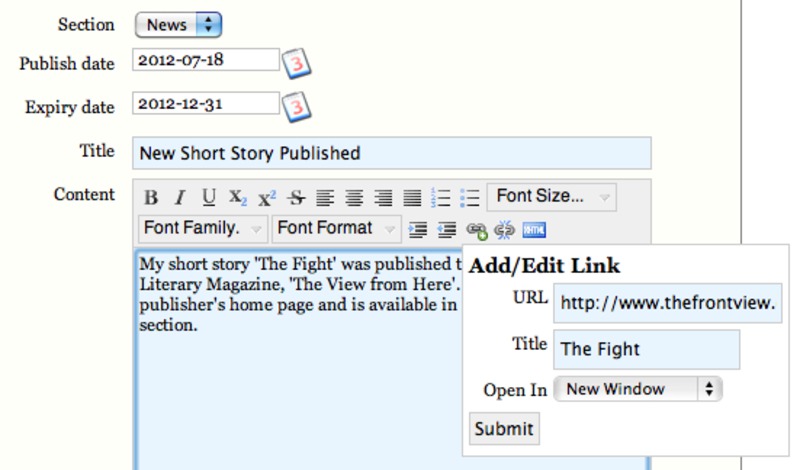Toggle strikethrough formatting
The image size is (800, 470).
[295, 197]
